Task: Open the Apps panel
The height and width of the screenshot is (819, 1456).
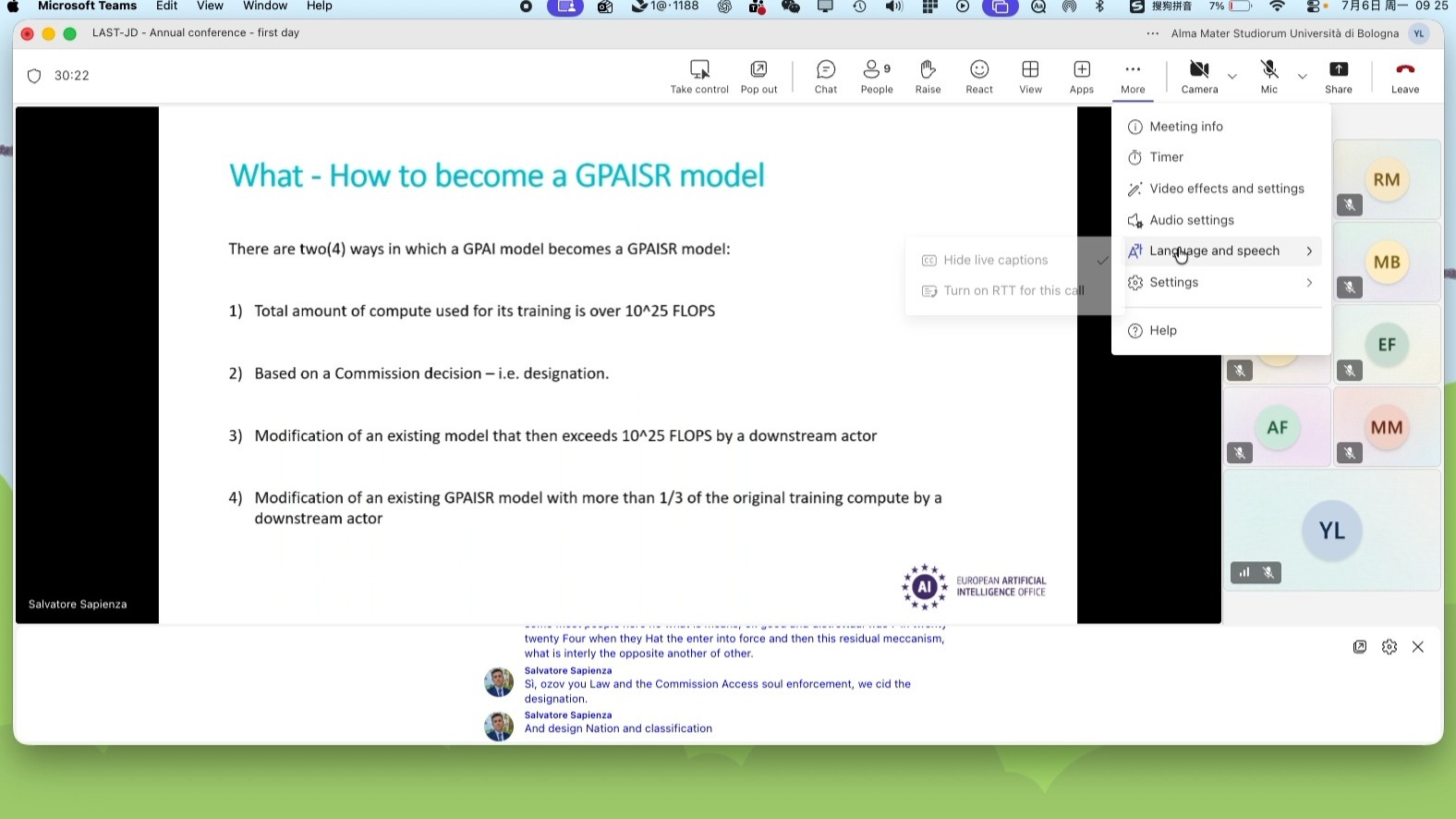Action: 1082,77
